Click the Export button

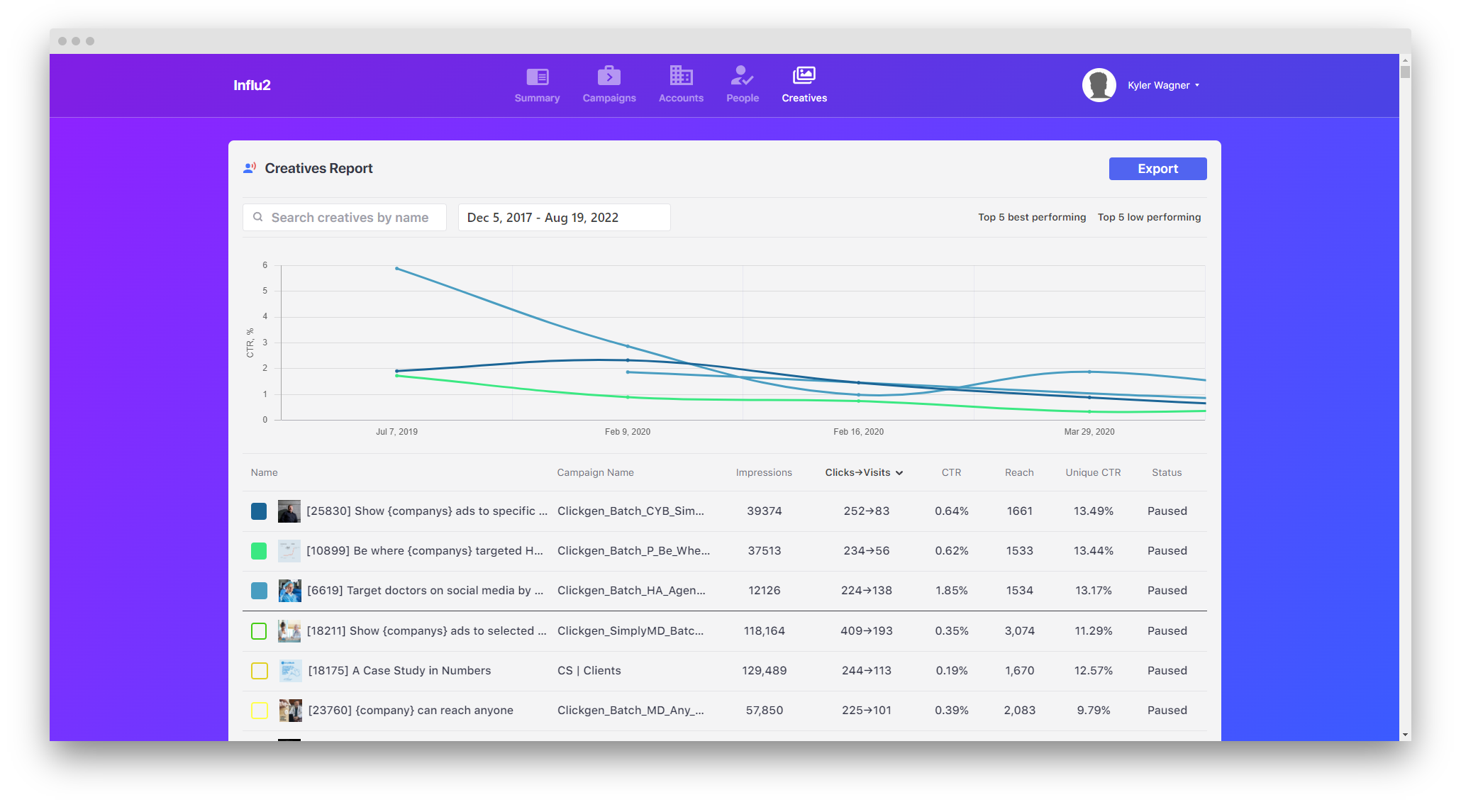[x=1157, y=169]
